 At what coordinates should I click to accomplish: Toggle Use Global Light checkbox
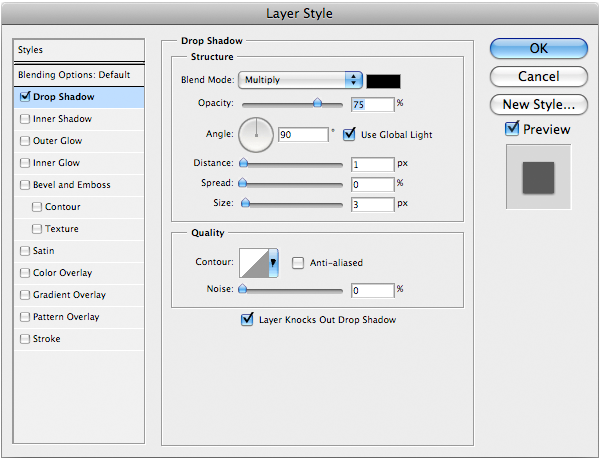[x=349, y=133]
